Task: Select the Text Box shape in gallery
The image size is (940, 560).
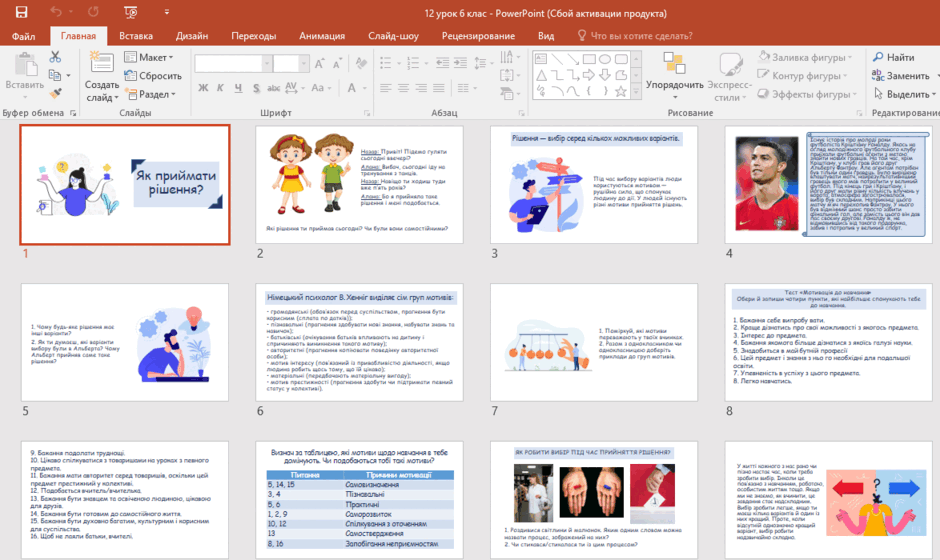Action: point(541,59)
